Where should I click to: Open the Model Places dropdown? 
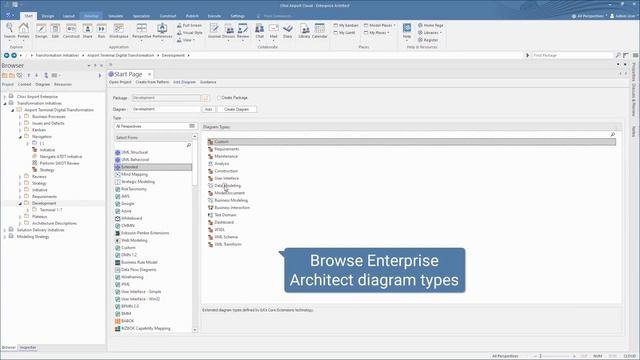(x=380, y=25)
